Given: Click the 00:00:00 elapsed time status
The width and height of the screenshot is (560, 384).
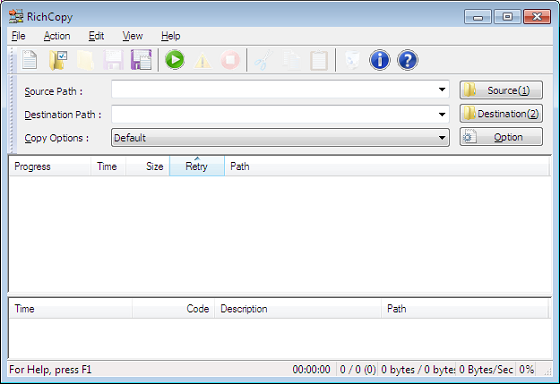Looking at the screenshot, I should tap(311, 369).
